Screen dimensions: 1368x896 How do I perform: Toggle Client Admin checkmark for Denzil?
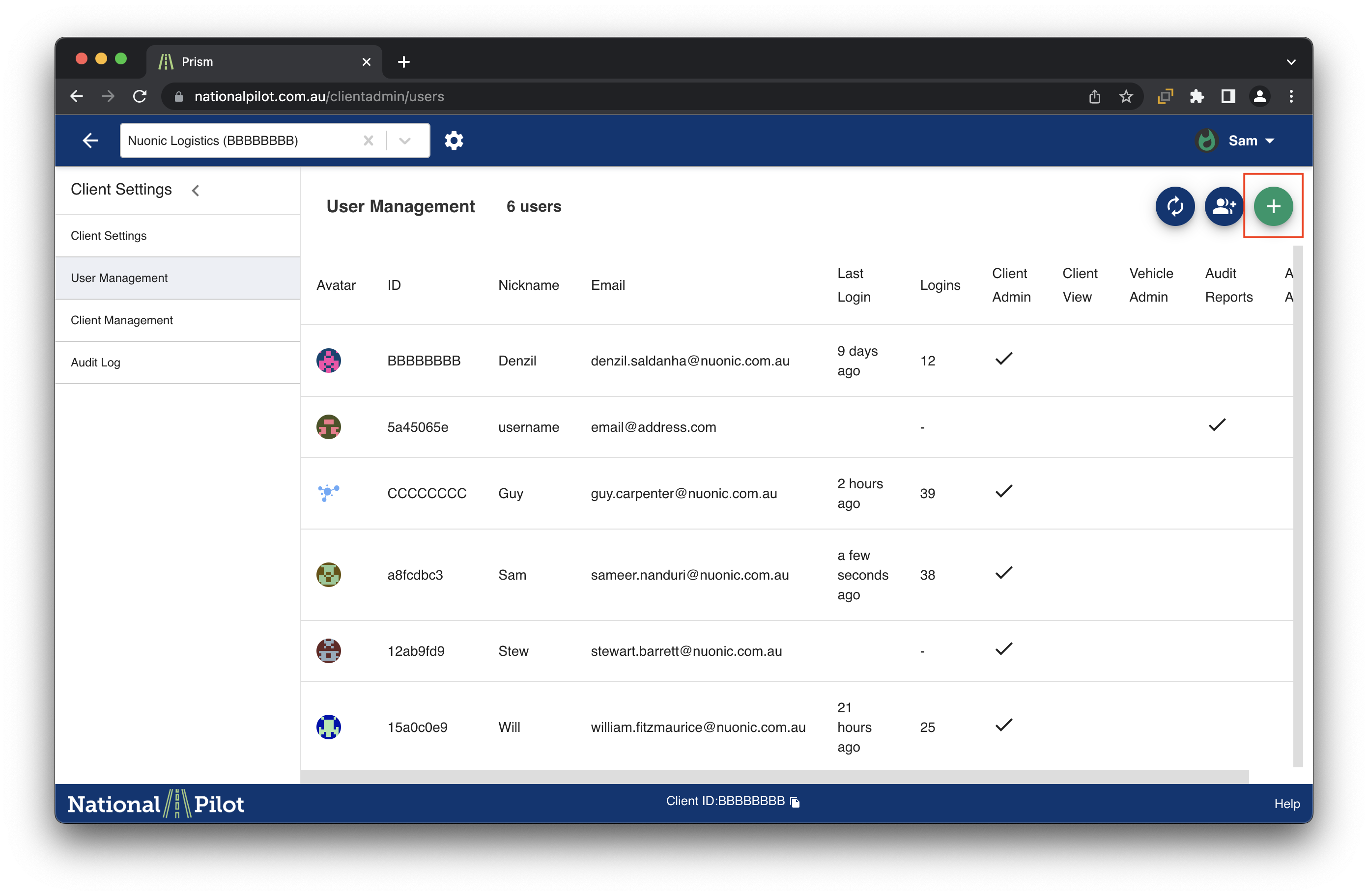[1003, 359]
